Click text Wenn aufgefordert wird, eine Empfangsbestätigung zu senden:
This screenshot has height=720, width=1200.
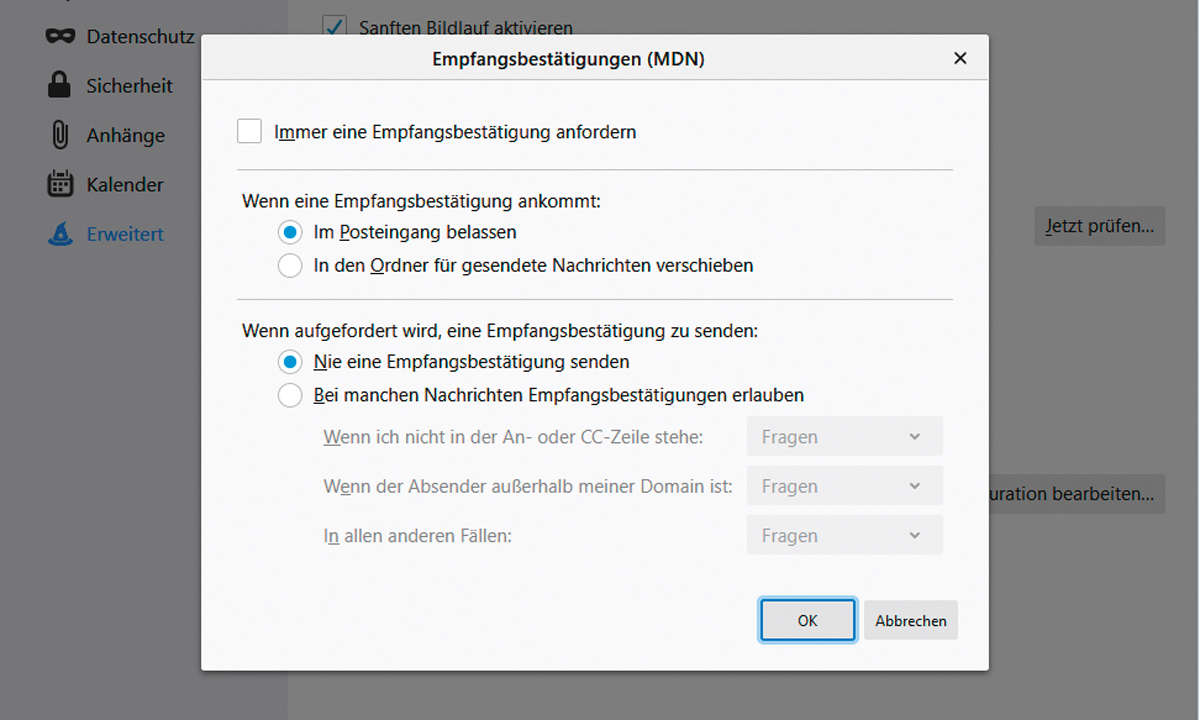500,330
